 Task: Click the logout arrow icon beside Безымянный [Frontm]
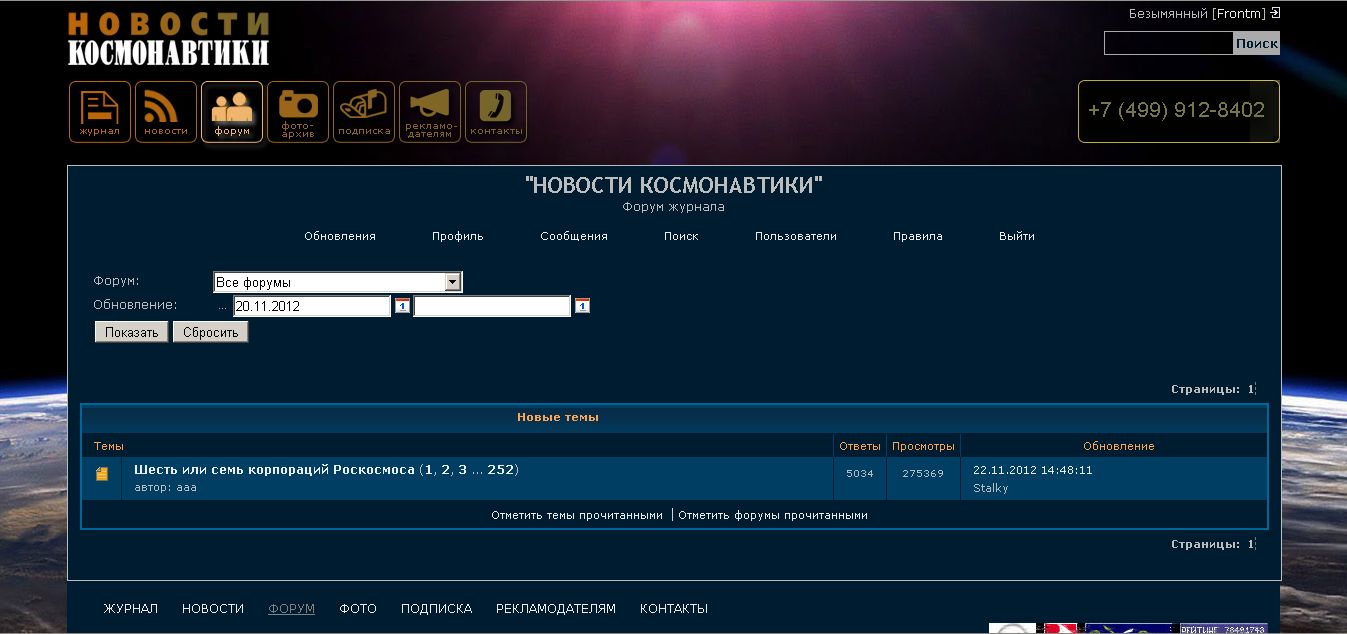pos(1275,14)
